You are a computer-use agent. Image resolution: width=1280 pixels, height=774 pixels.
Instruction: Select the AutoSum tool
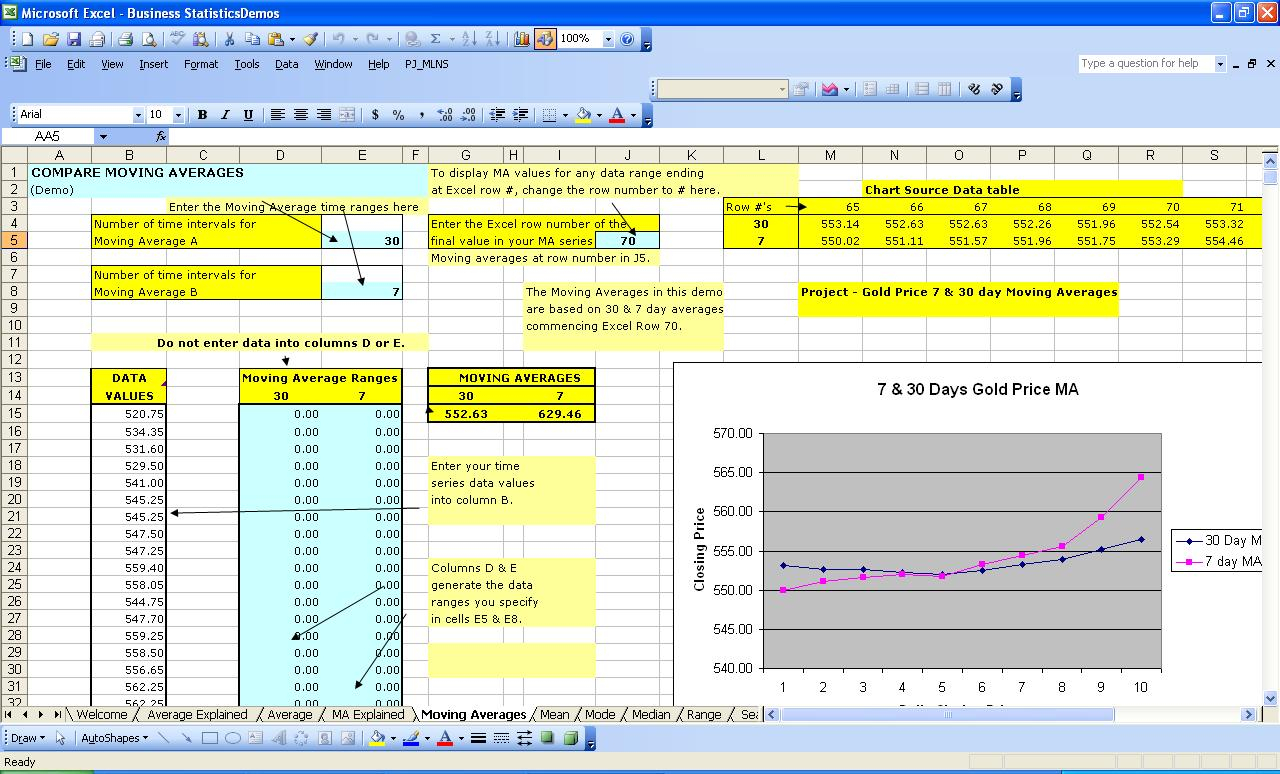tap(437, 39)
